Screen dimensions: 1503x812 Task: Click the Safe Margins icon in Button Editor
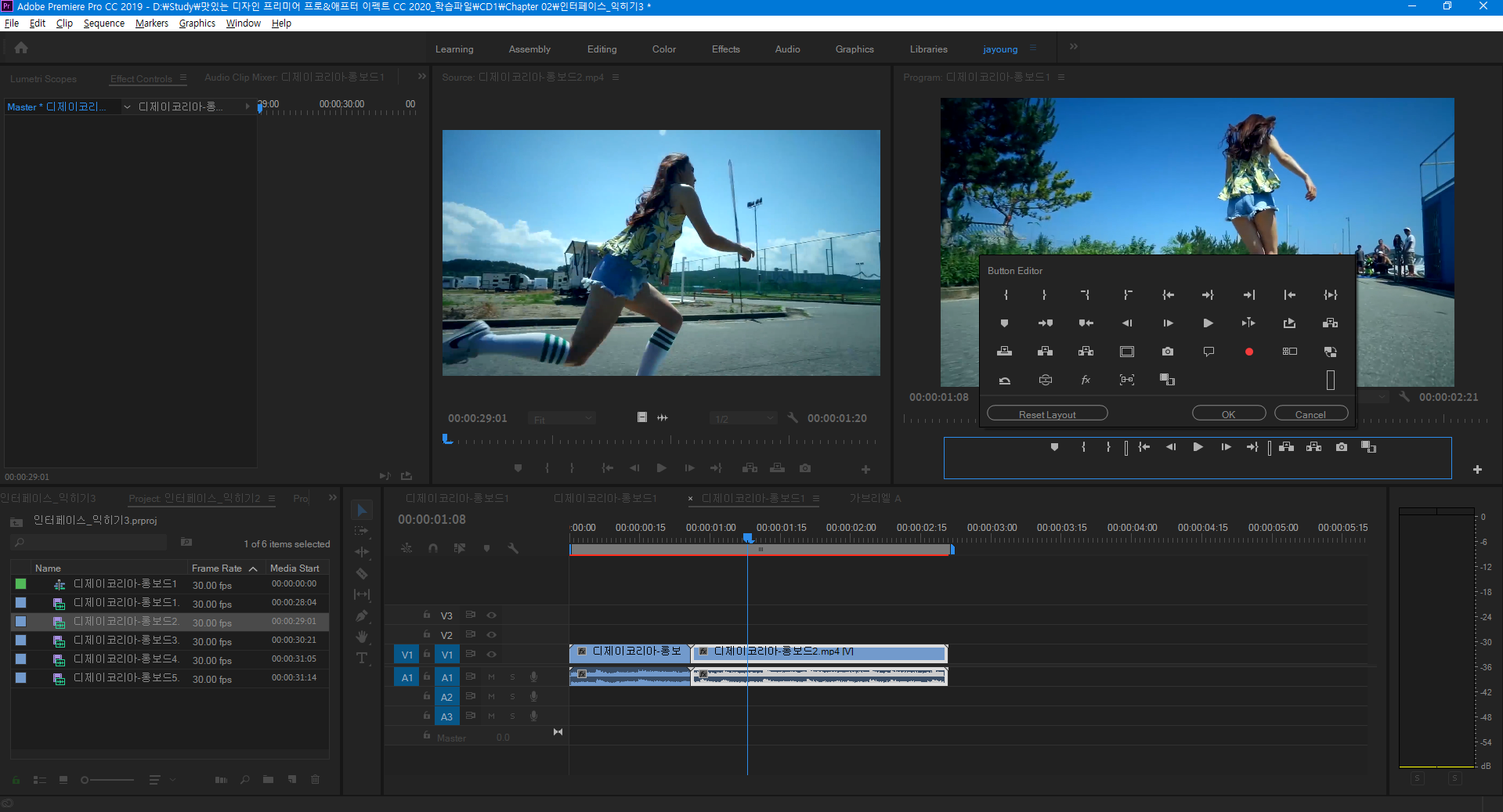1126,352
